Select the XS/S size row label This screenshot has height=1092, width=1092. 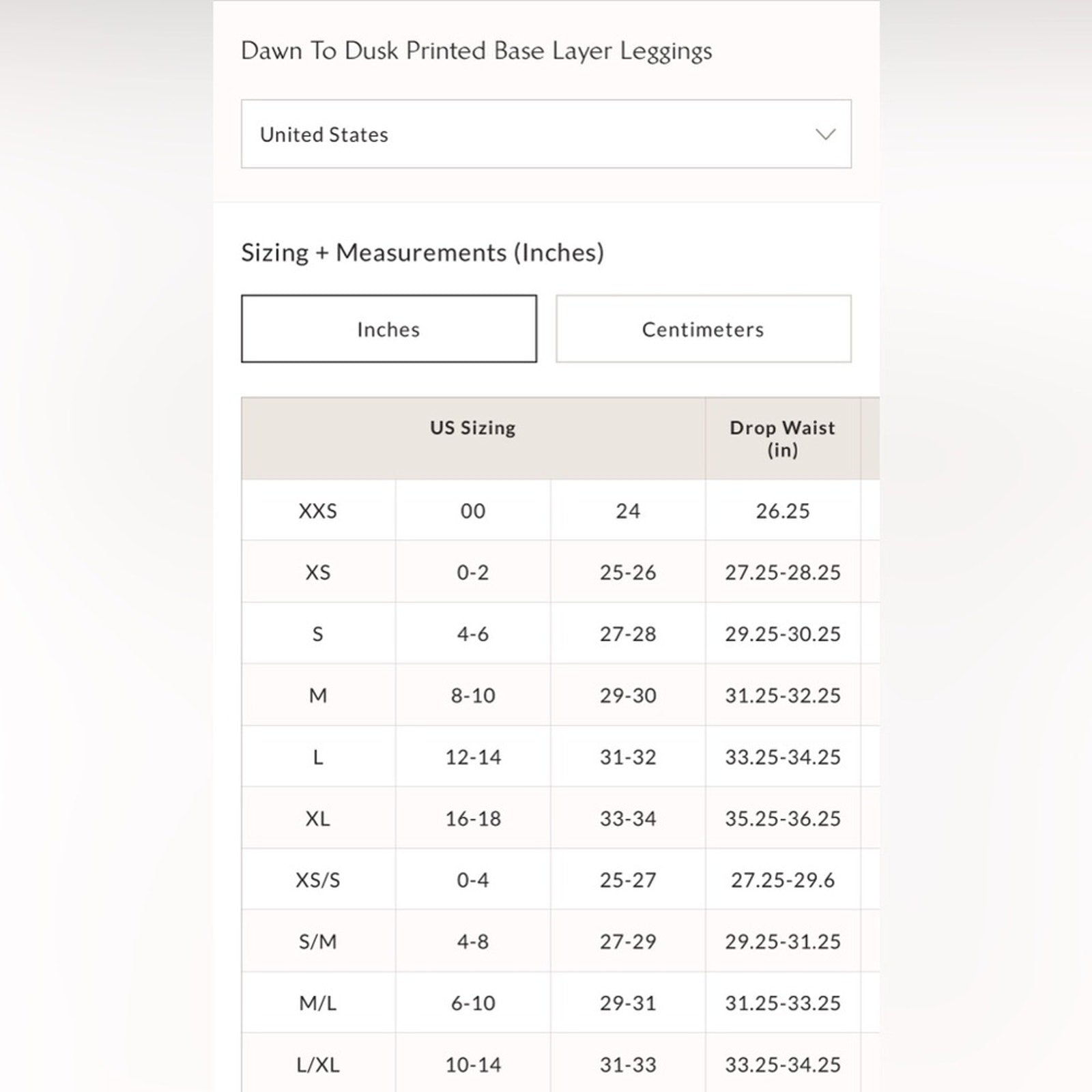[317, 880]
